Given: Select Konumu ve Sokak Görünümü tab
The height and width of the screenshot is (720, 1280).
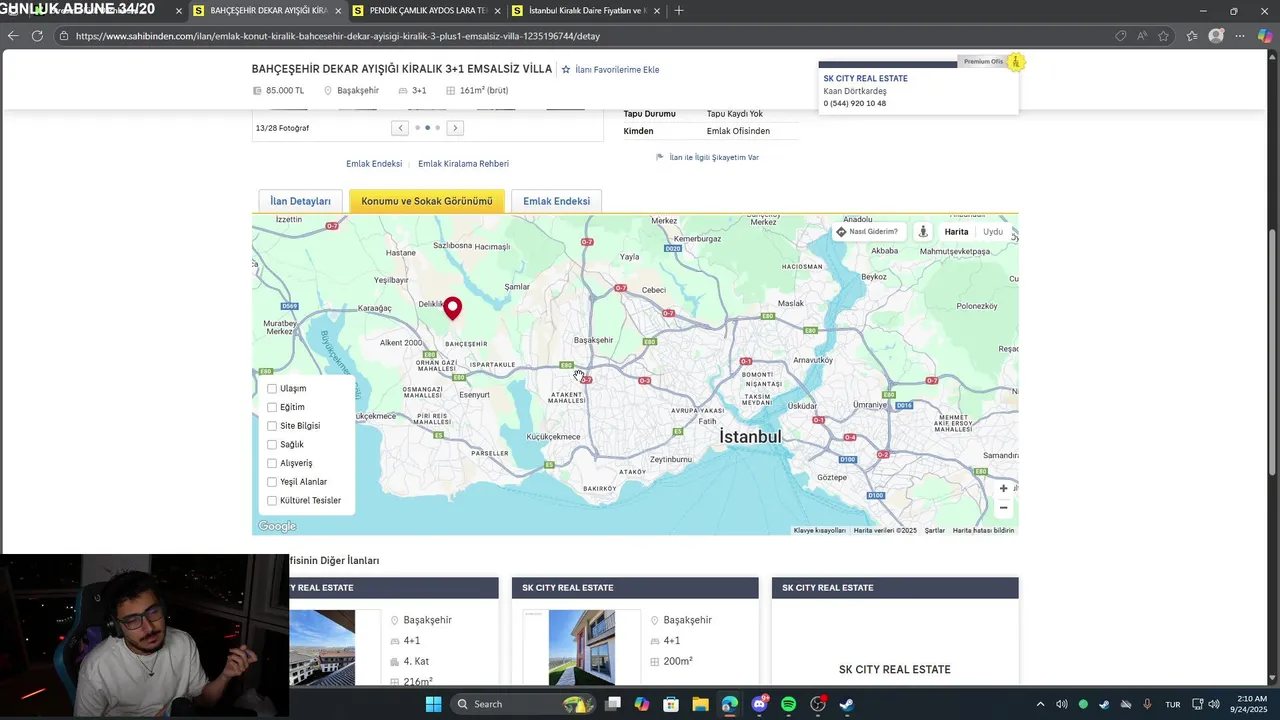Looking at the screenshot, I should [427, 201].
